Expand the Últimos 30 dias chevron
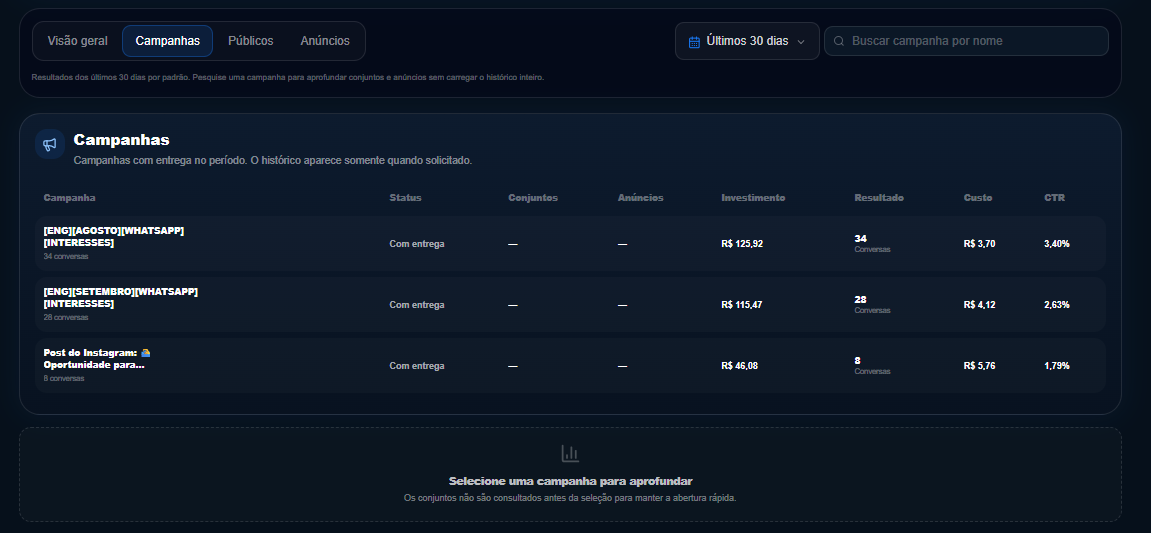 pos(801,42)
